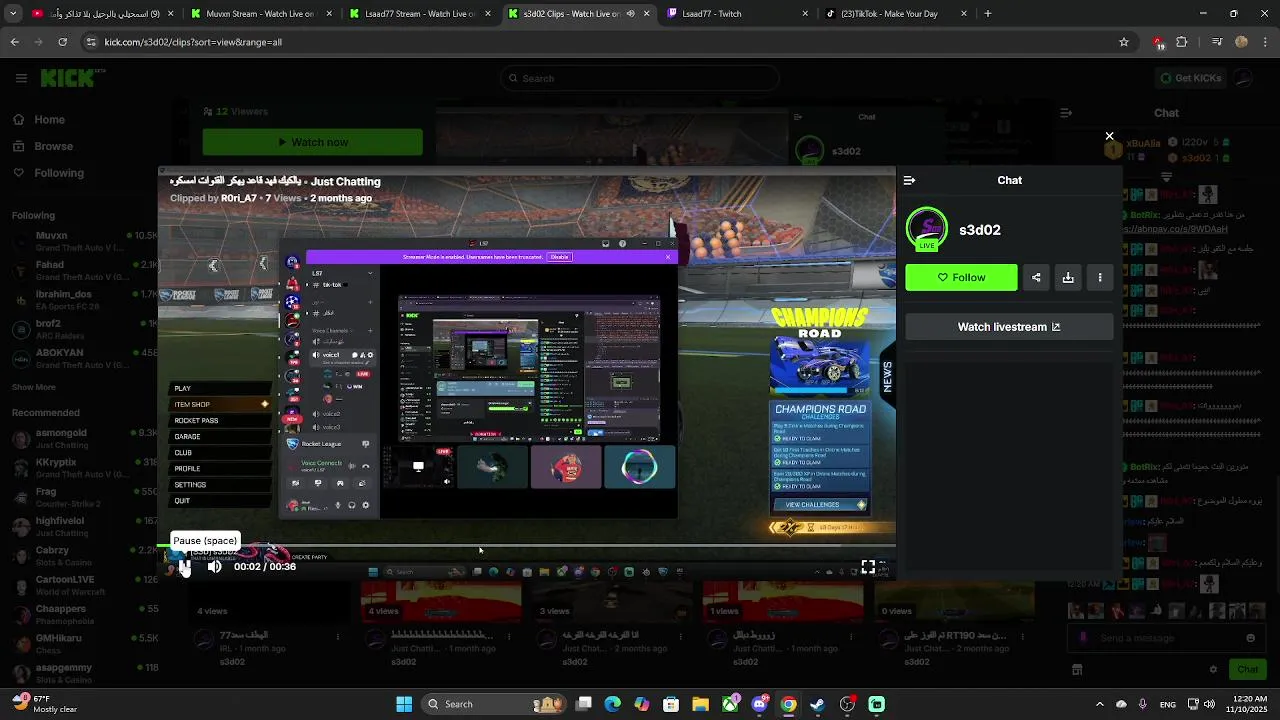Go back in browser history
This screenshot has height=720, width=1280.
(x=14, y=42)
